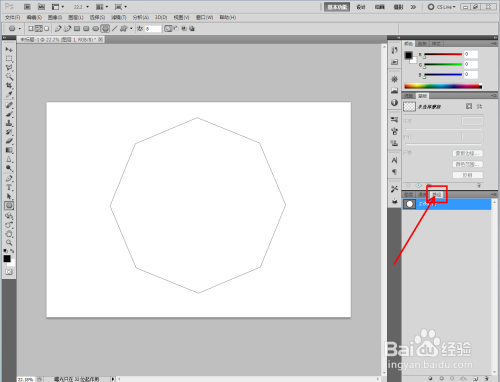Select the Brush tool
The width and height of the screenshot is (500, 382).
pyautogui.click(x=9, y=114)
